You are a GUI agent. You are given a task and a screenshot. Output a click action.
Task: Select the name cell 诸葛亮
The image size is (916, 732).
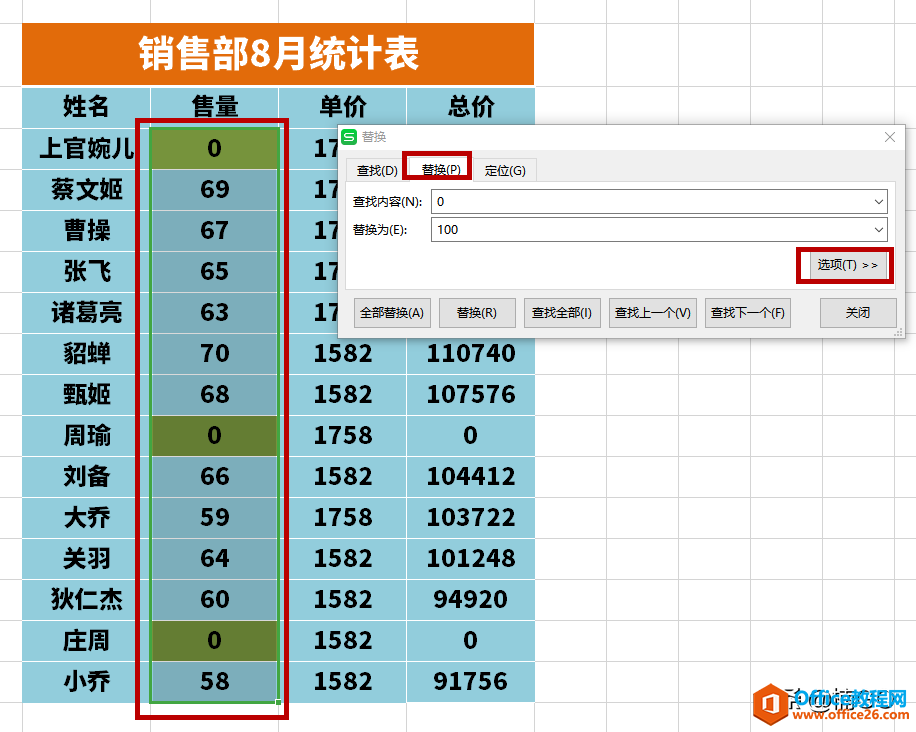(x=86, y=313)
